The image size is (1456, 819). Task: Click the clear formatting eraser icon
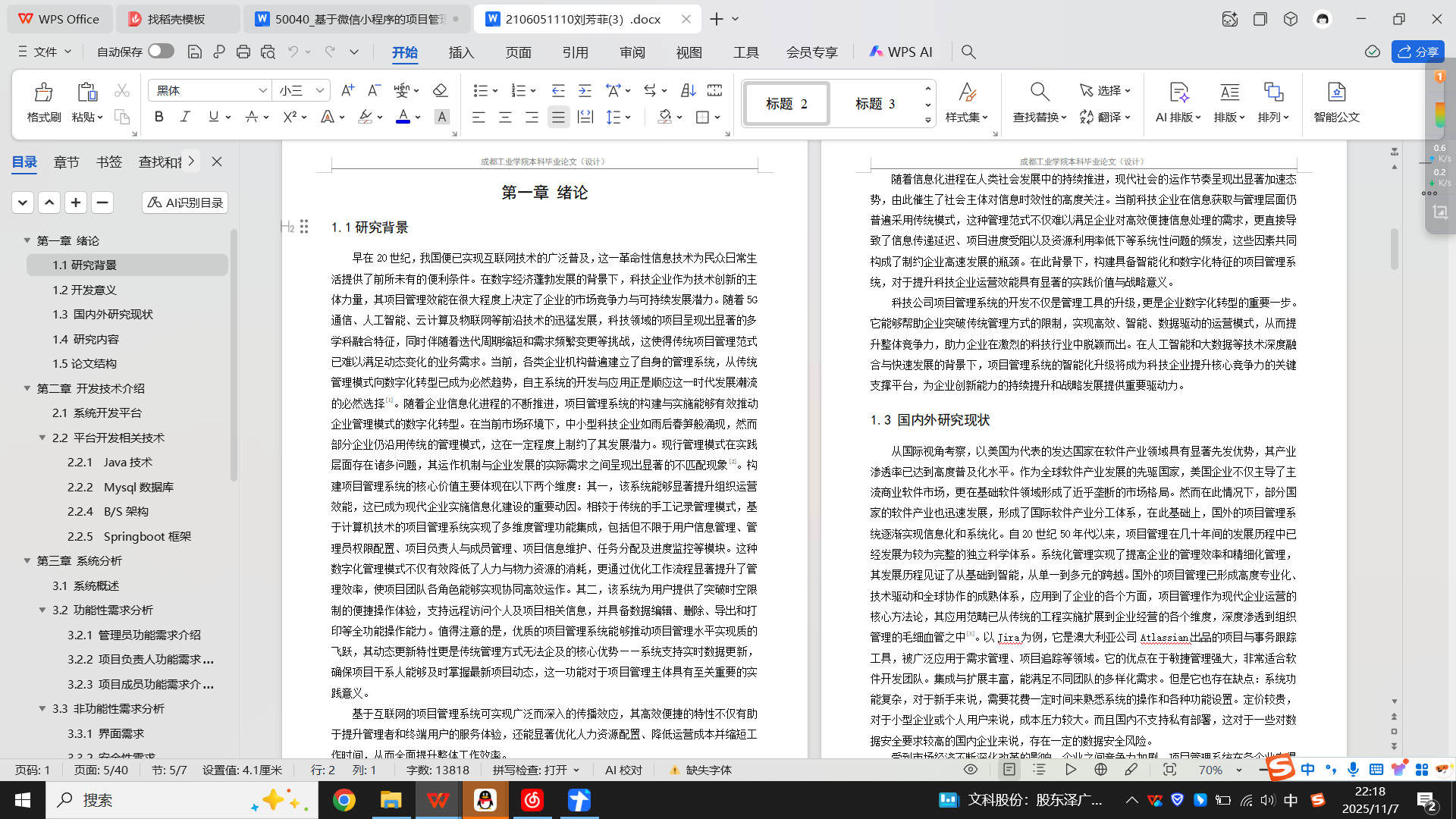point(440,90)
